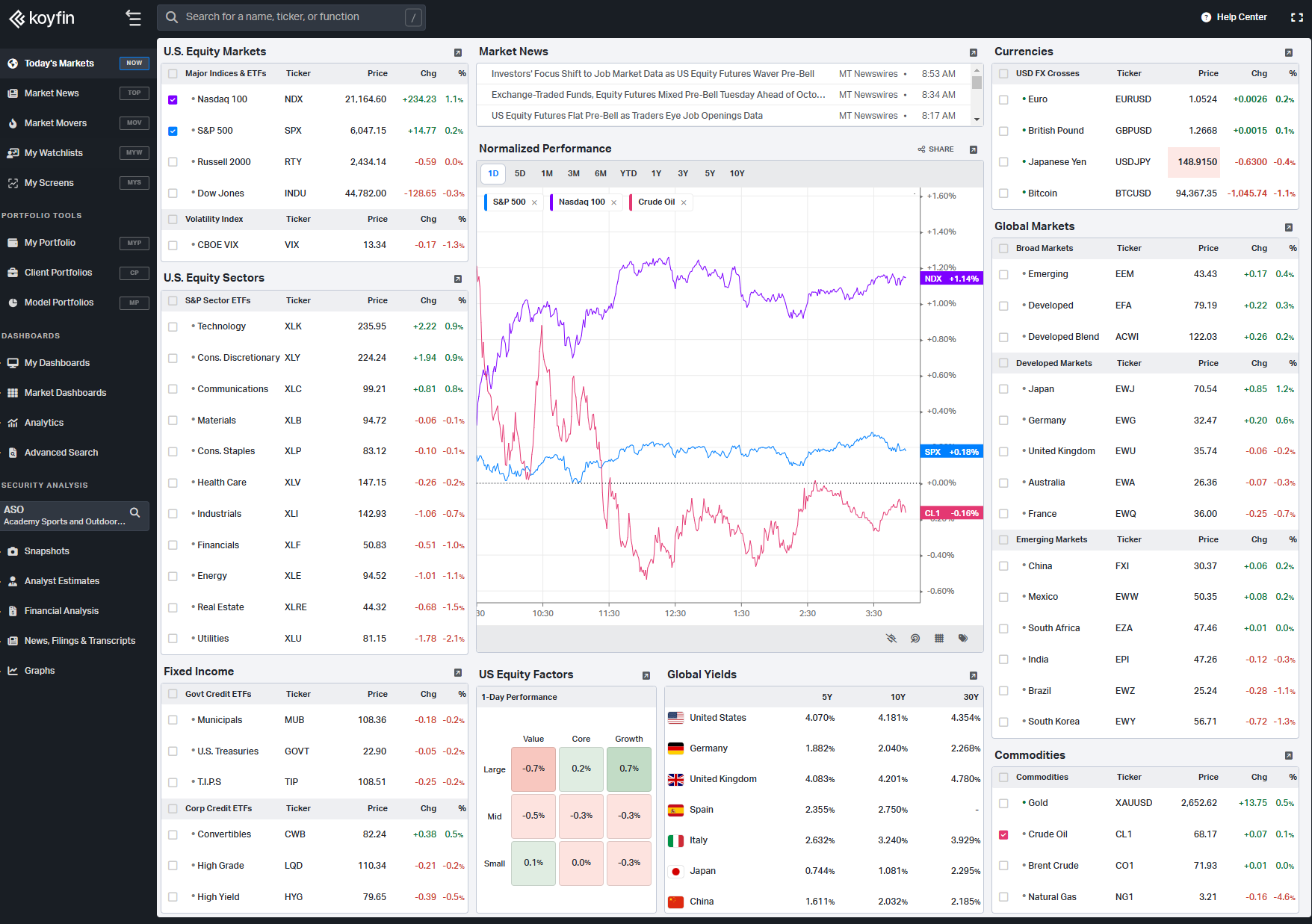Click Market Dashboards grid icon
Screen dimensions: 1312x924
point(13,393)
